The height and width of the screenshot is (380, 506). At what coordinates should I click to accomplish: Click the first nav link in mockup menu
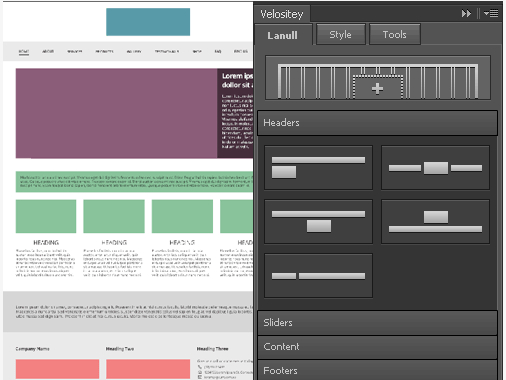(24, 51)
